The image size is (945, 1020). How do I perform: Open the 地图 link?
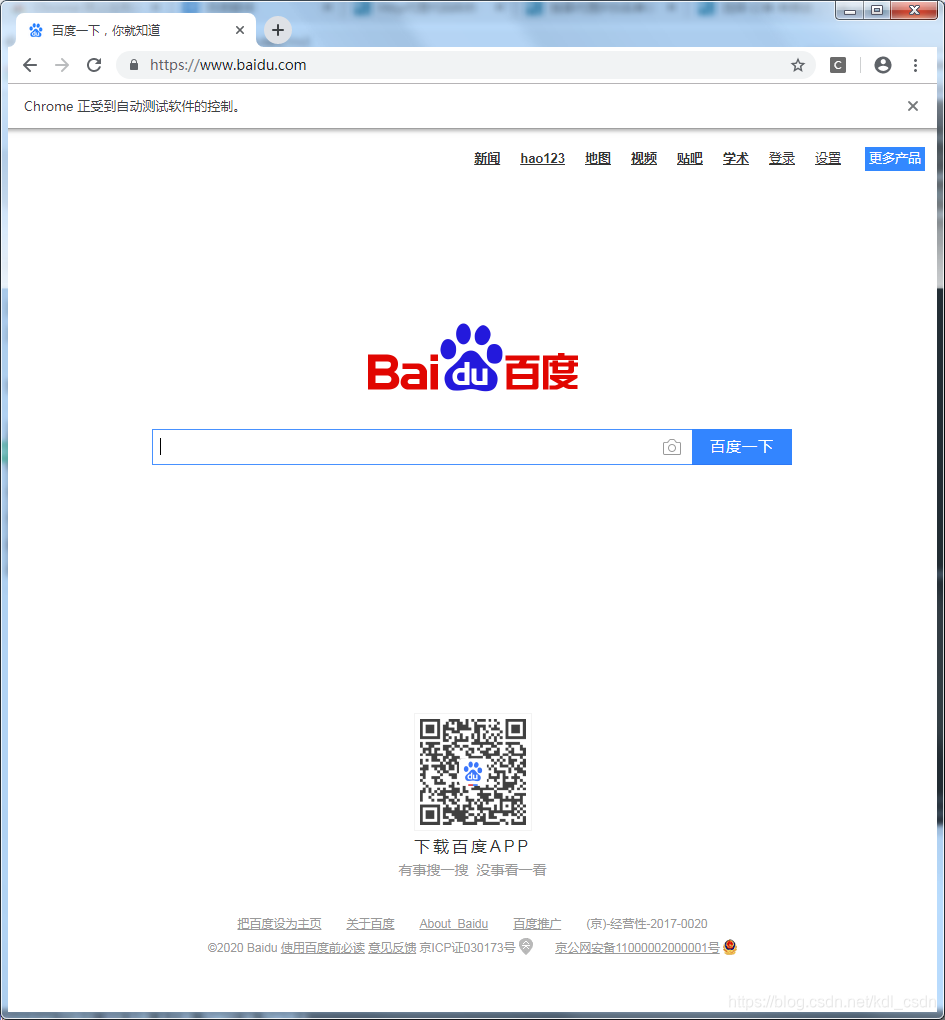[598, 159]
